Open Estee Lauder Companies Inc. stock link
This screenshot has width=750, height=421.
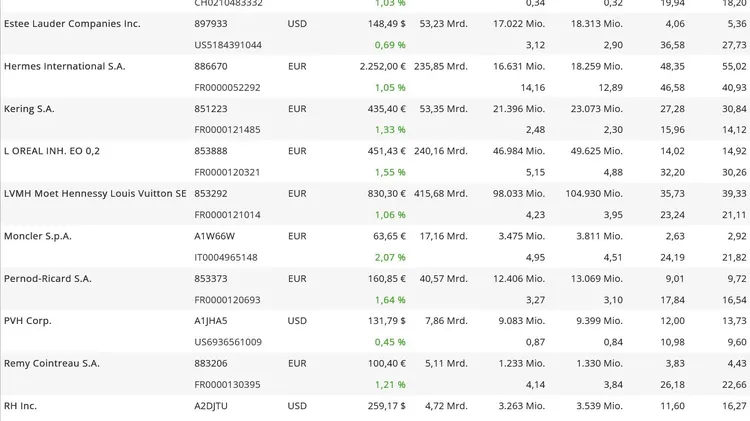(x=72, y=23)
